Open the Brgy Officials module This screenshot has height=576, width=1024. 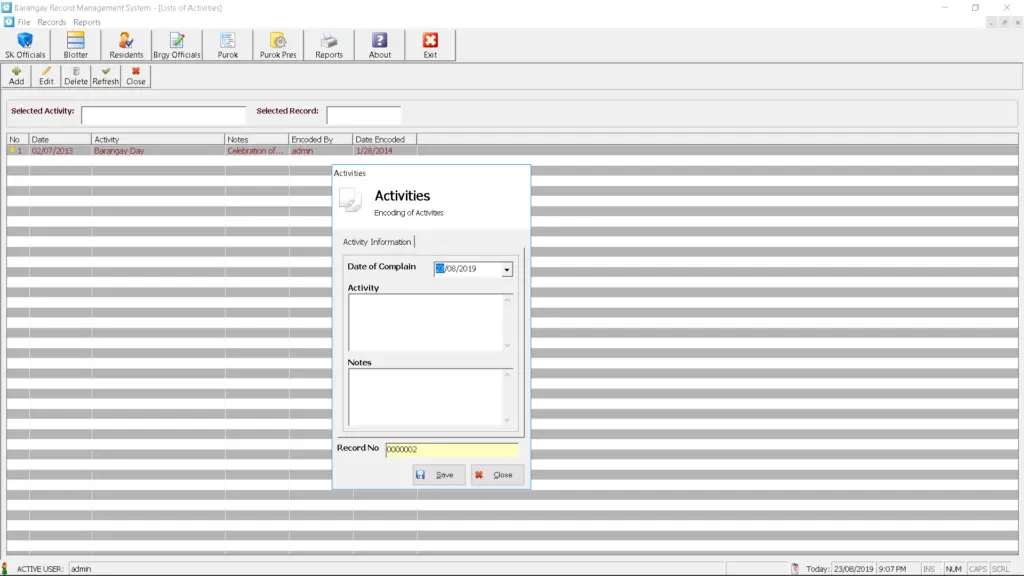177,44
